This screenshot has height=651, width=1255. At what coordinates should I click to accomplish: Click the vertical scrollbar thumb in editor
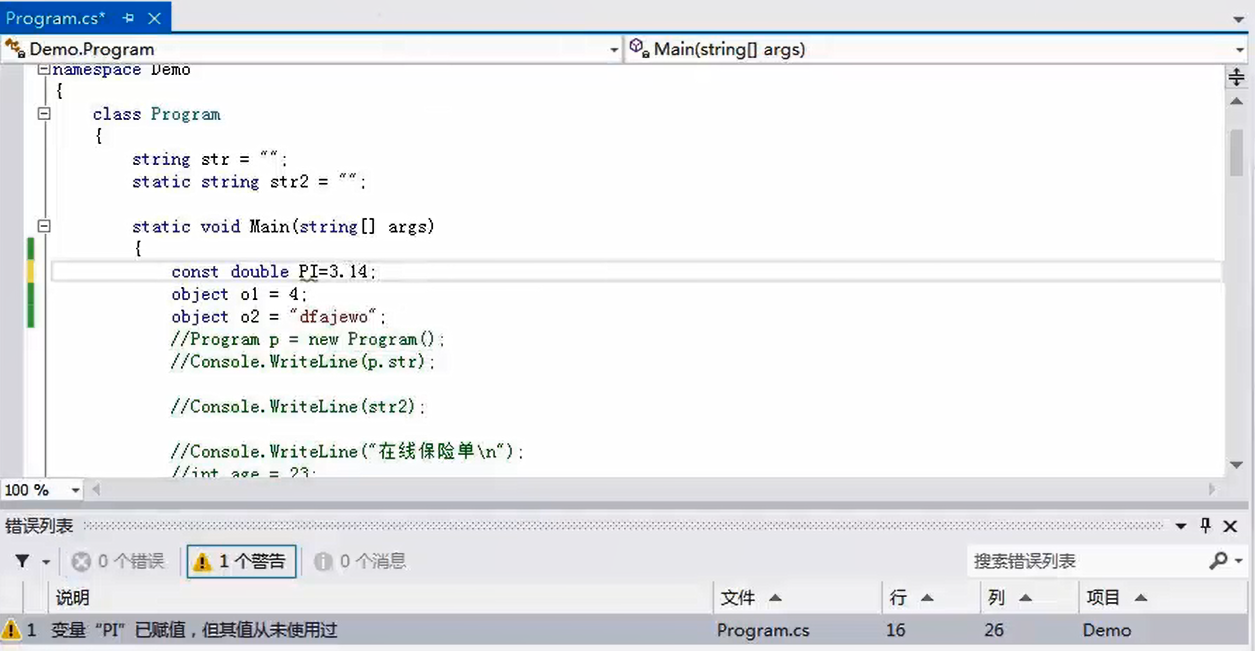[1237, 152]
